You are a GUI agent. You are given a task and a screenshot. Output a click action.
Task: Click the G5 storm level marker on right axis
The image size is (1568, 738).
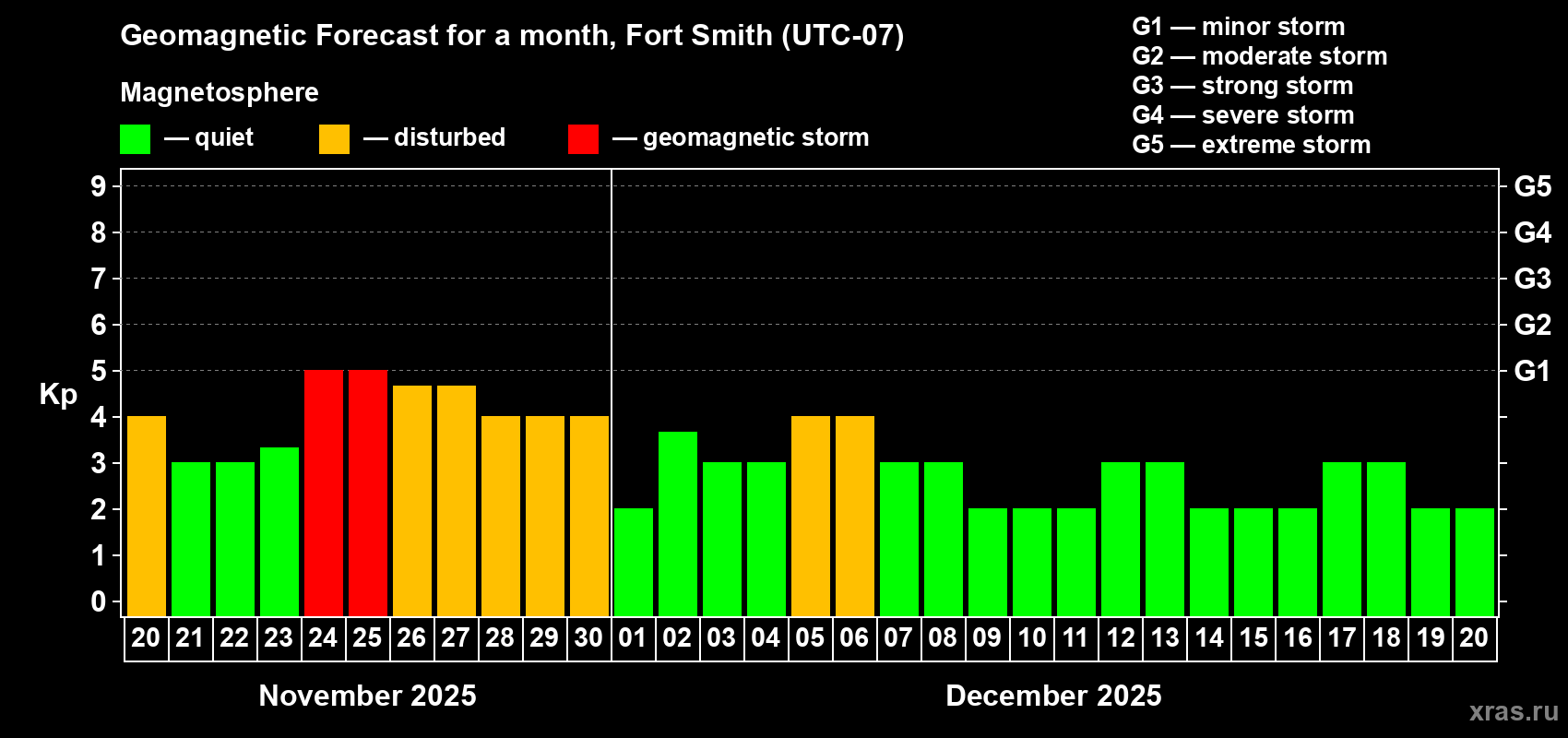(x=1532, y=186)
